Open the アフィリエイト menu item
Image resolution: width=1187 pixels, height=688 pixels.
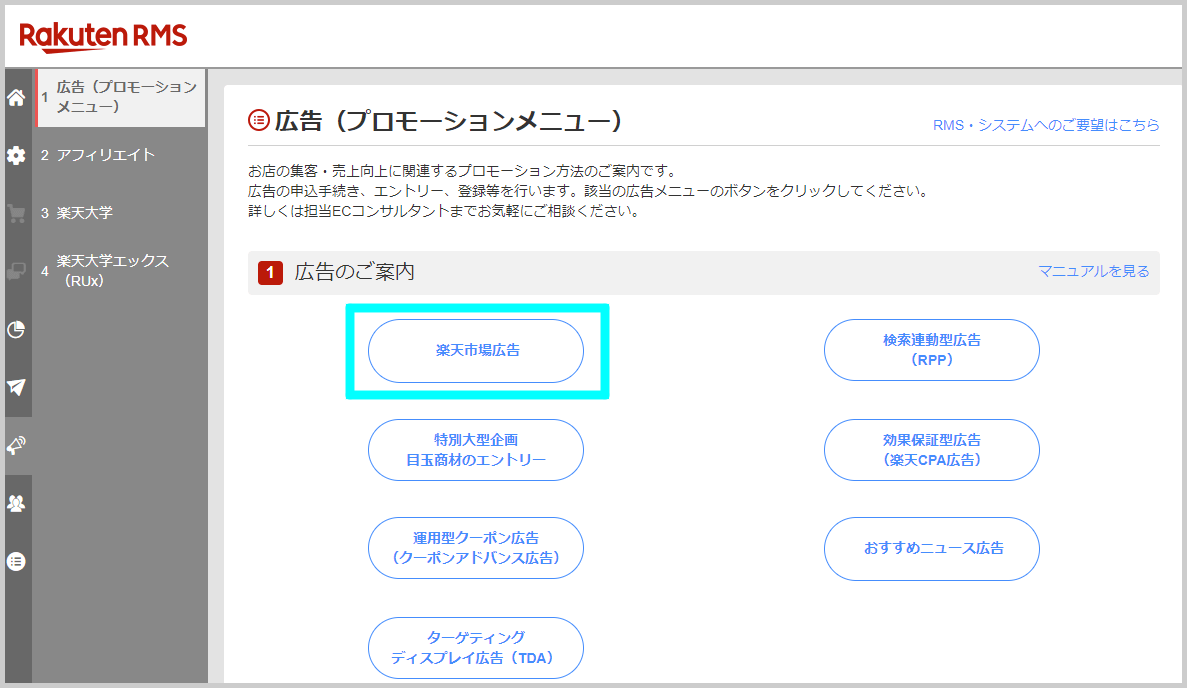pyautogui.click(x=105, y=155)
